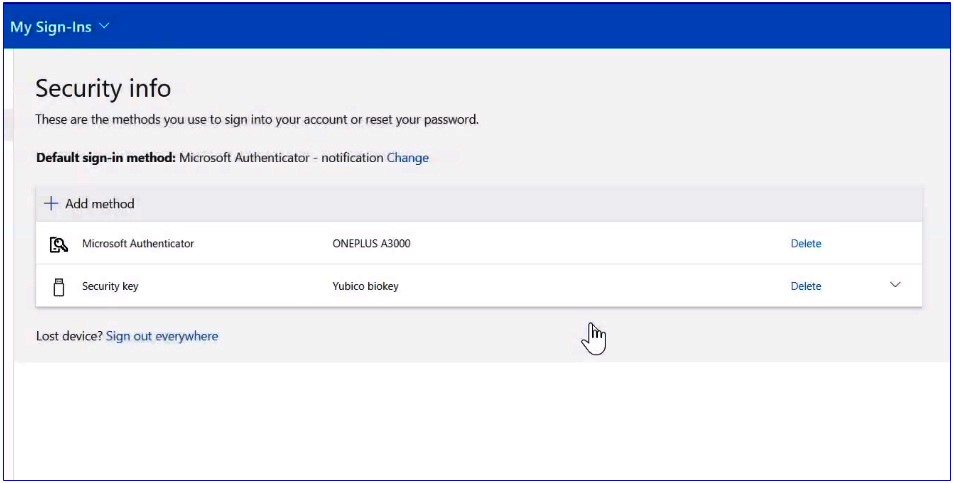Delete the Microsoft Authenticator method
Screen dimensions: 954x483
click(x=806, y=243)
